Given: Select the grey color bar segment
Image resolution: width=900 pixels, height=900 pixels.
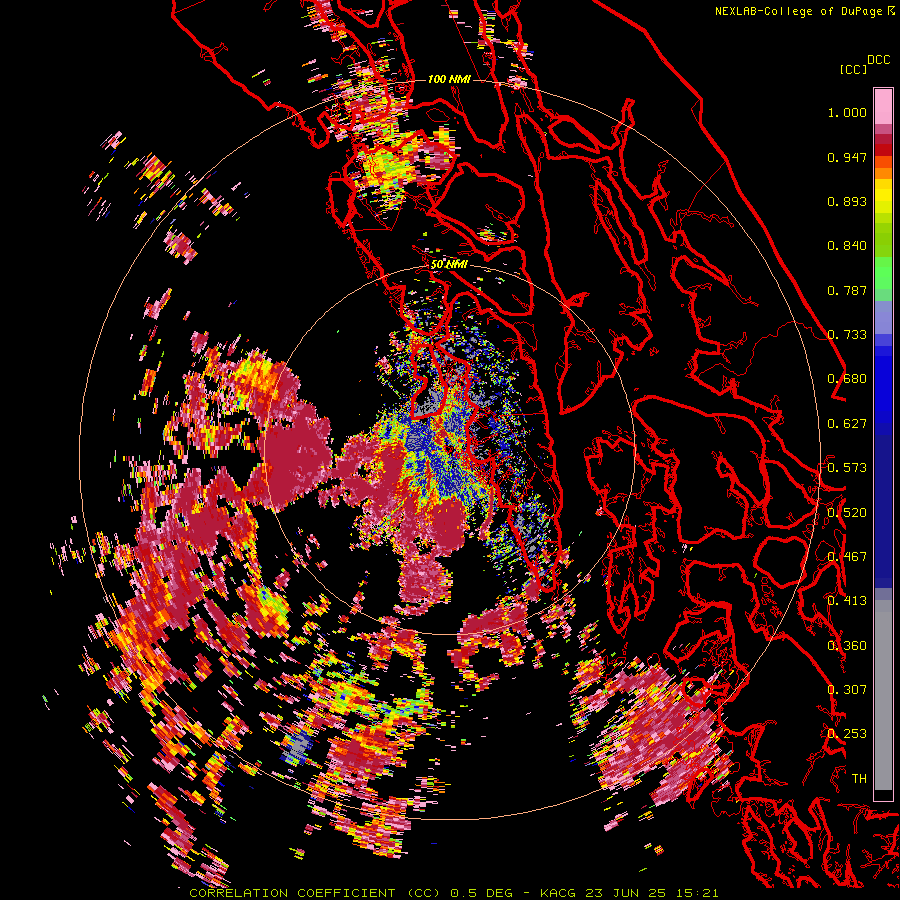Looking at the screenshot, I should pos(883,695).
